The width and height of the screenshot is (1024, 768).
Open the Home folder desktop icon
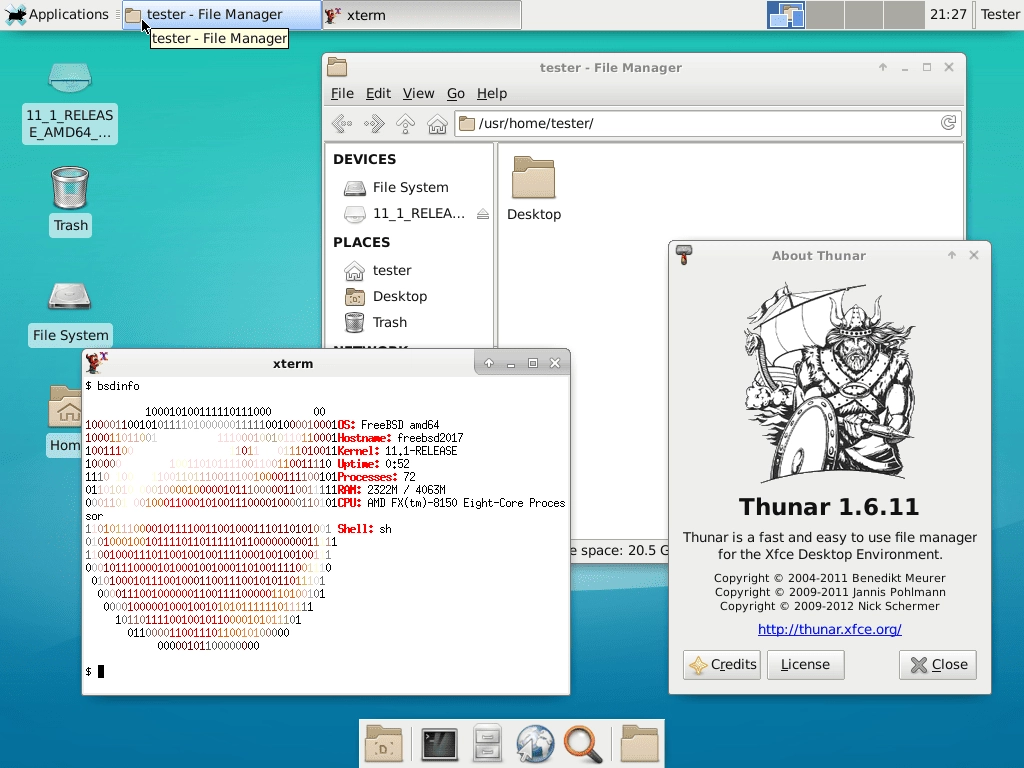pyautogui.click(x=65, y=420)
